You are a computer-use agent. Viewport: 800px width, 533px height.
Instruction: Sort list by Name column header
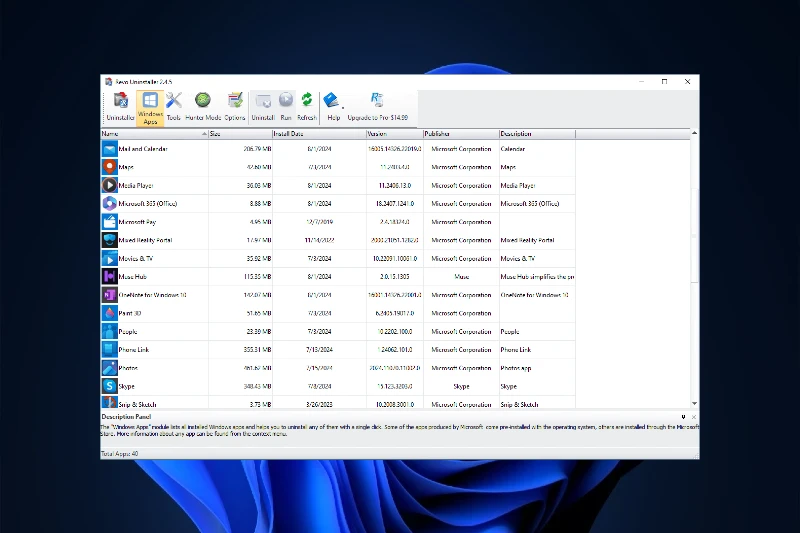pyautogui.click(x=154, y=134)
